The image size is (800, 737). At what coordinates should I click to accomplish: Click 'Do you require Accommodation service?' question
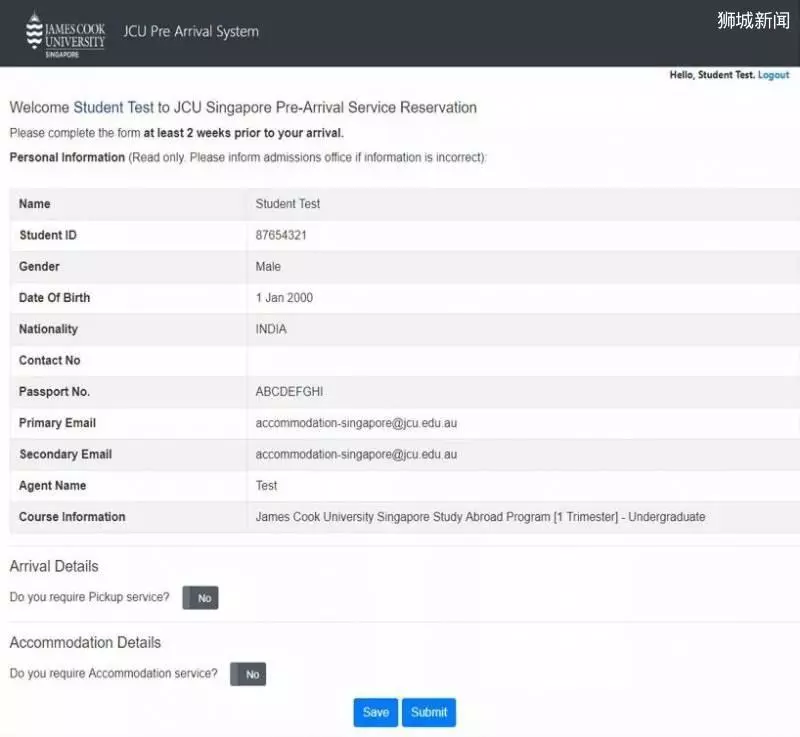pos(113,674)
